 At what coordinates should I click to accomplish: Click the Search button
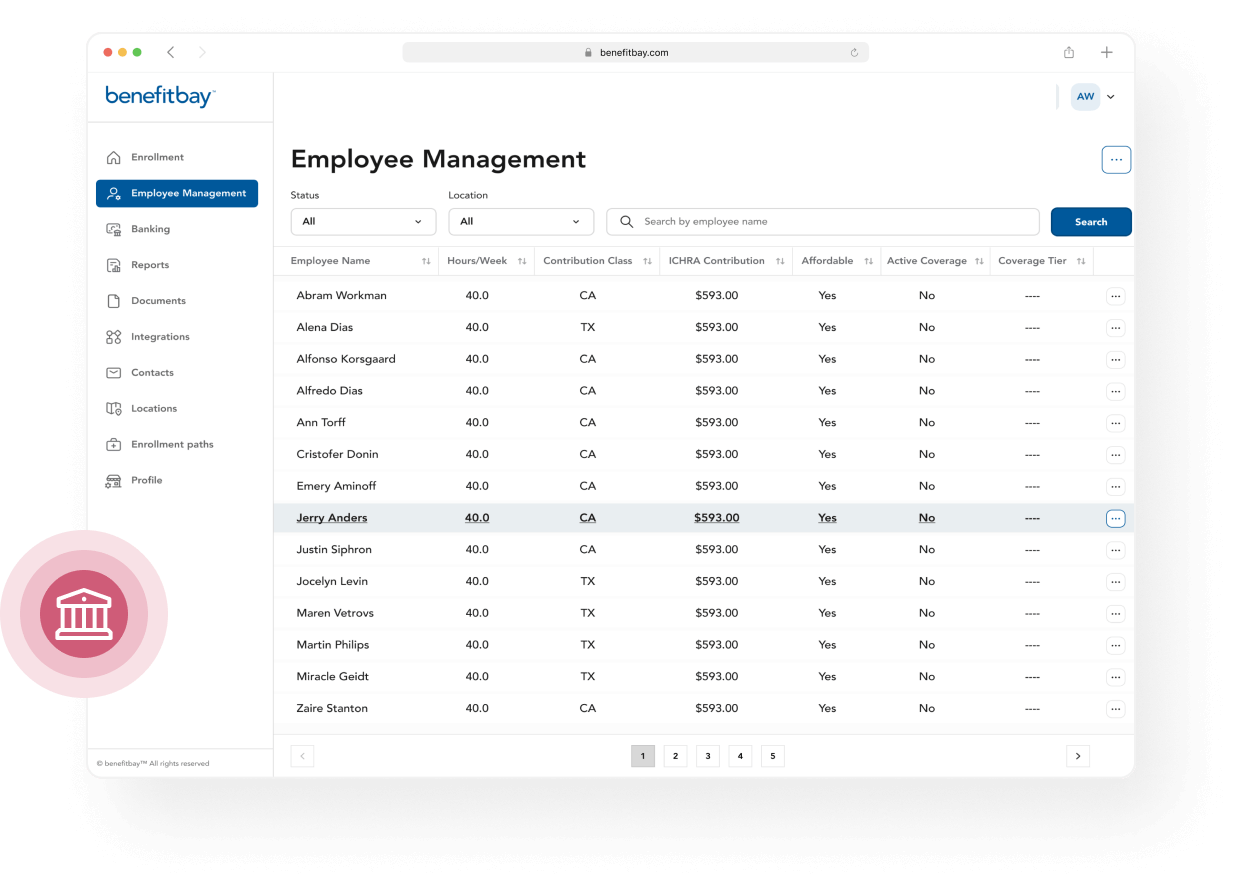coord(1091,222)
